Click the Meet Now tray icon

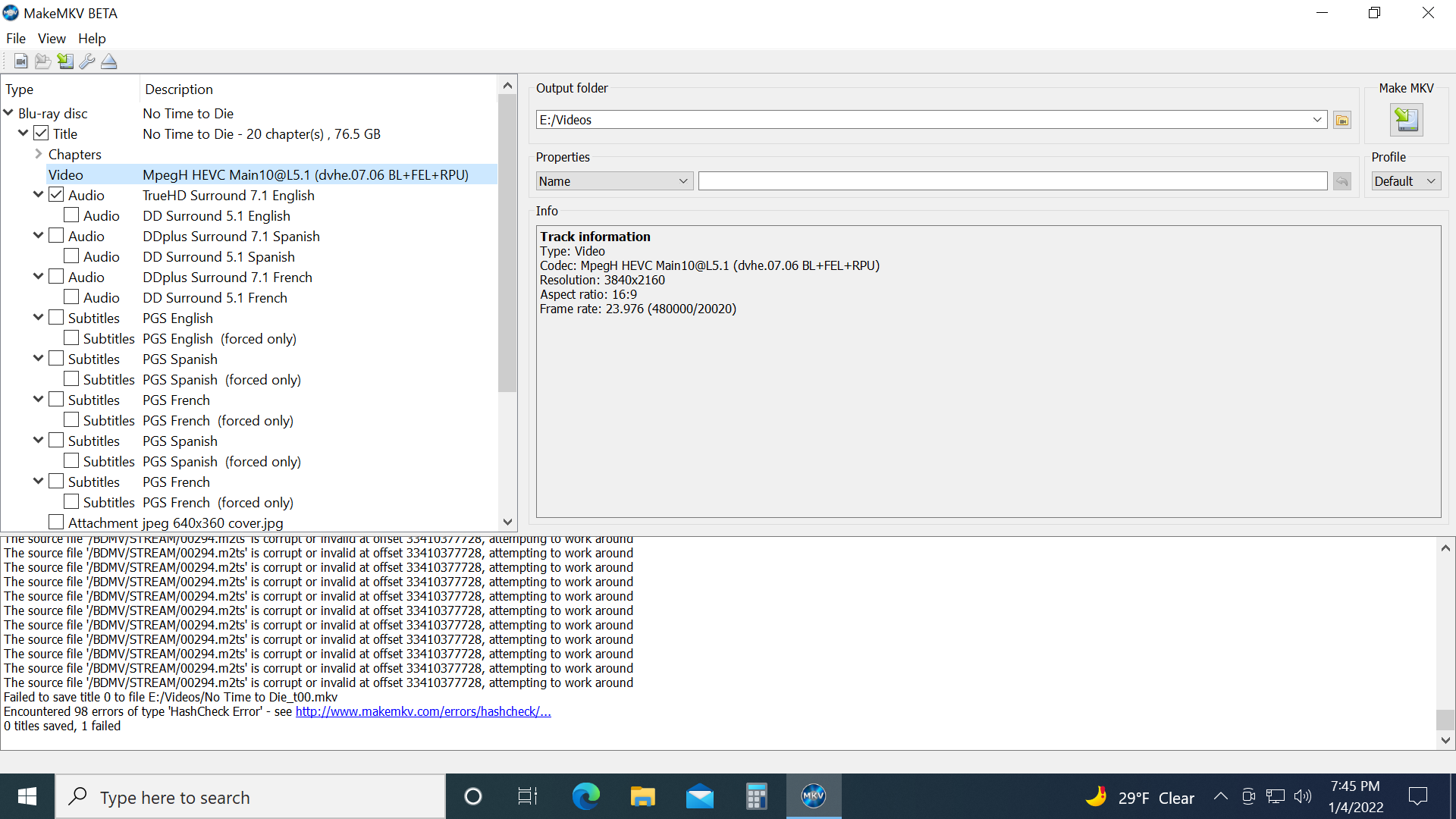tap(1248, 796)
